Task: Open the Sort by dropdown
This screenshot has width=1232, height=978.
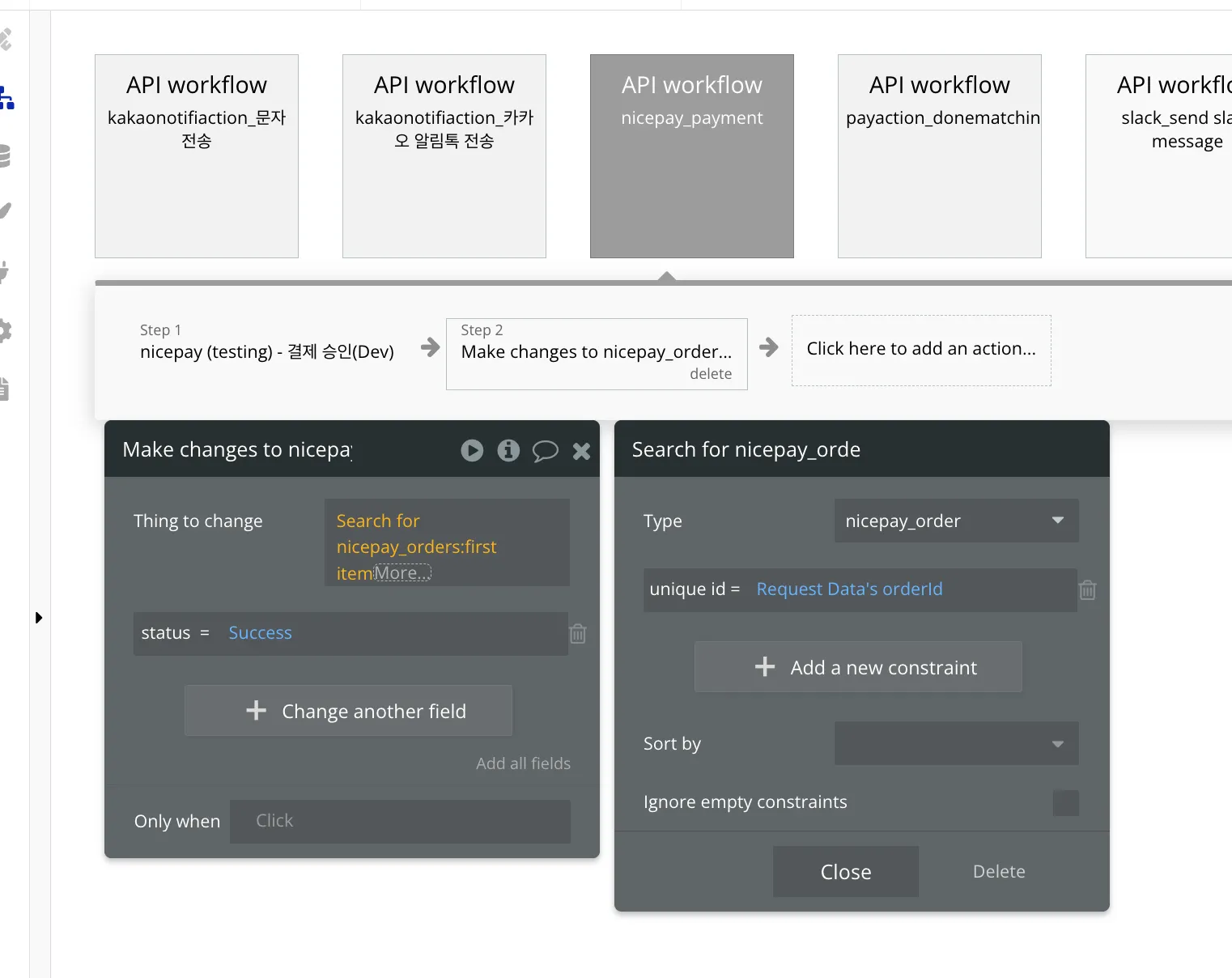Action: tap(956, 743)
